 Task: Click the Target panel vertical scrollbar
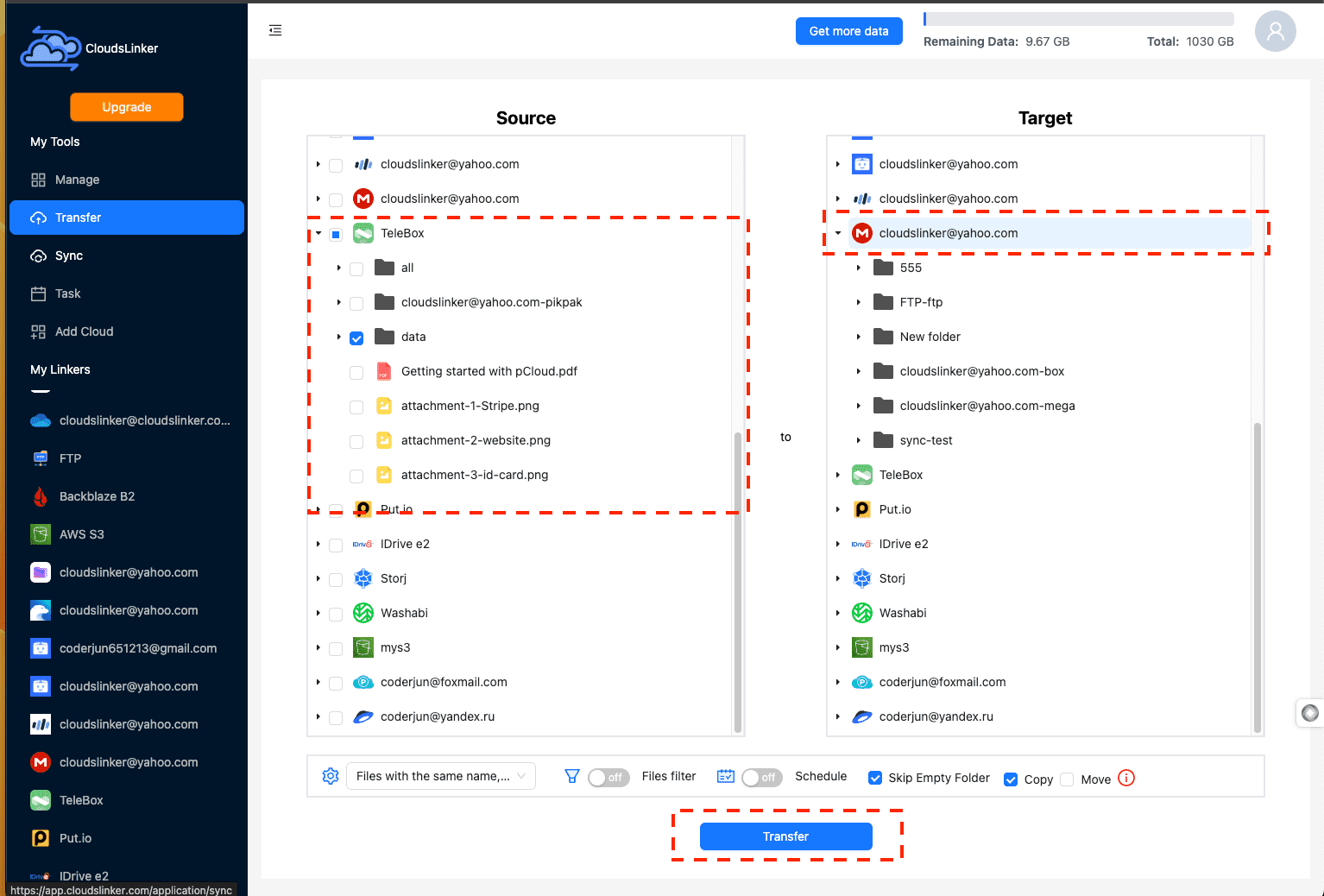point(1257,577)
